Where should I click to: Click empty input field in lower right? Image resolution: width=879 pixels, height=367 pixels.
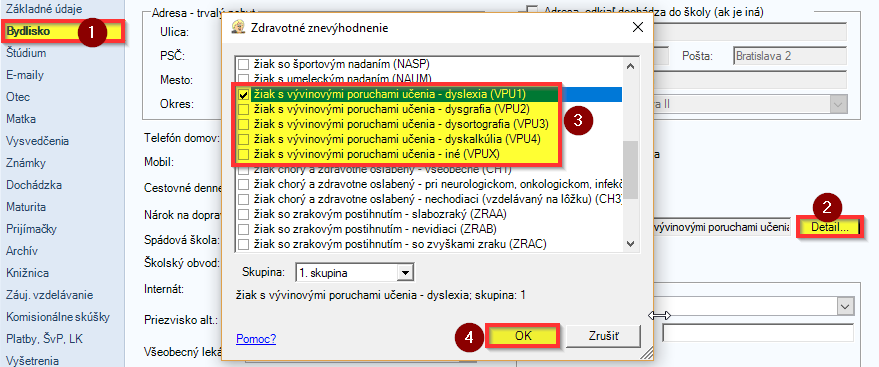coord(757,333)
